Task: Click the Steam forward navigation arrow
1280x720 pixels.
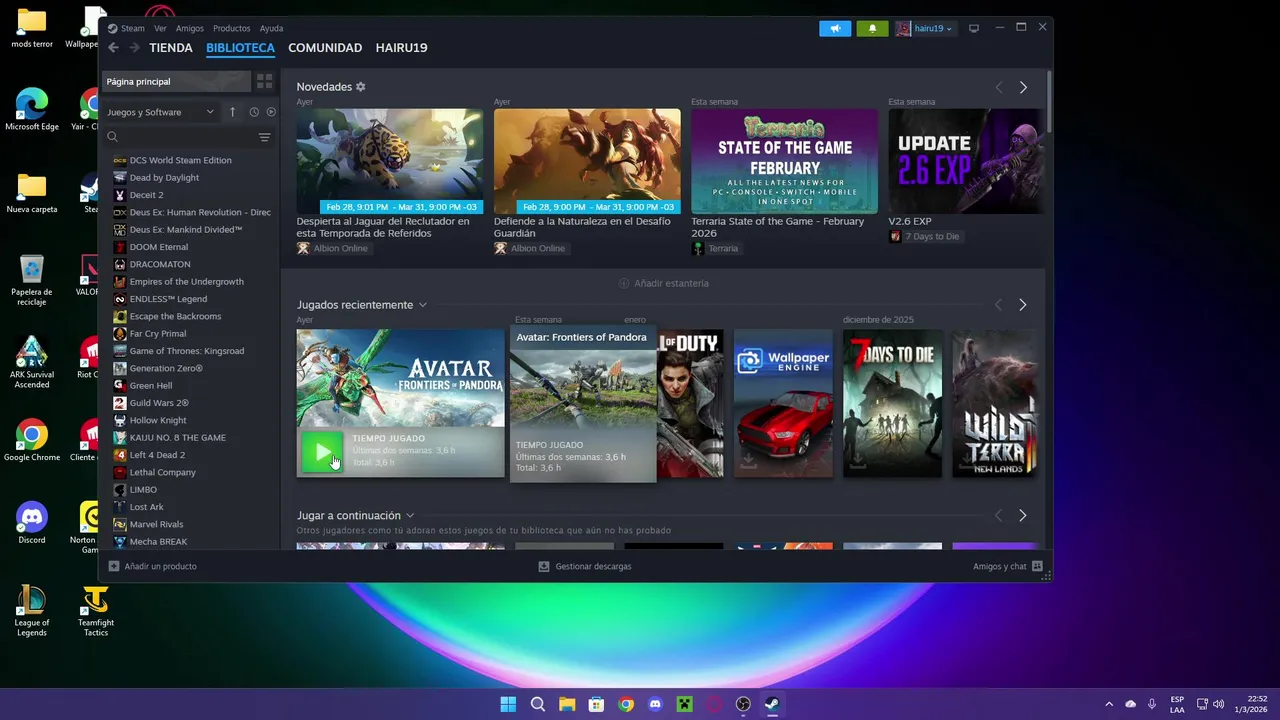Action: click(133, 48)
